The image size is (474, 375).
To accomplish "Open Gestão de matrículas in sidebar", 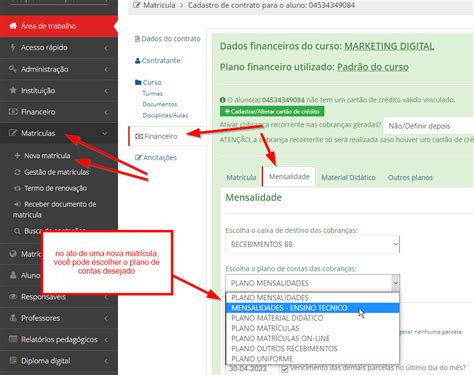I will [56, 172].
